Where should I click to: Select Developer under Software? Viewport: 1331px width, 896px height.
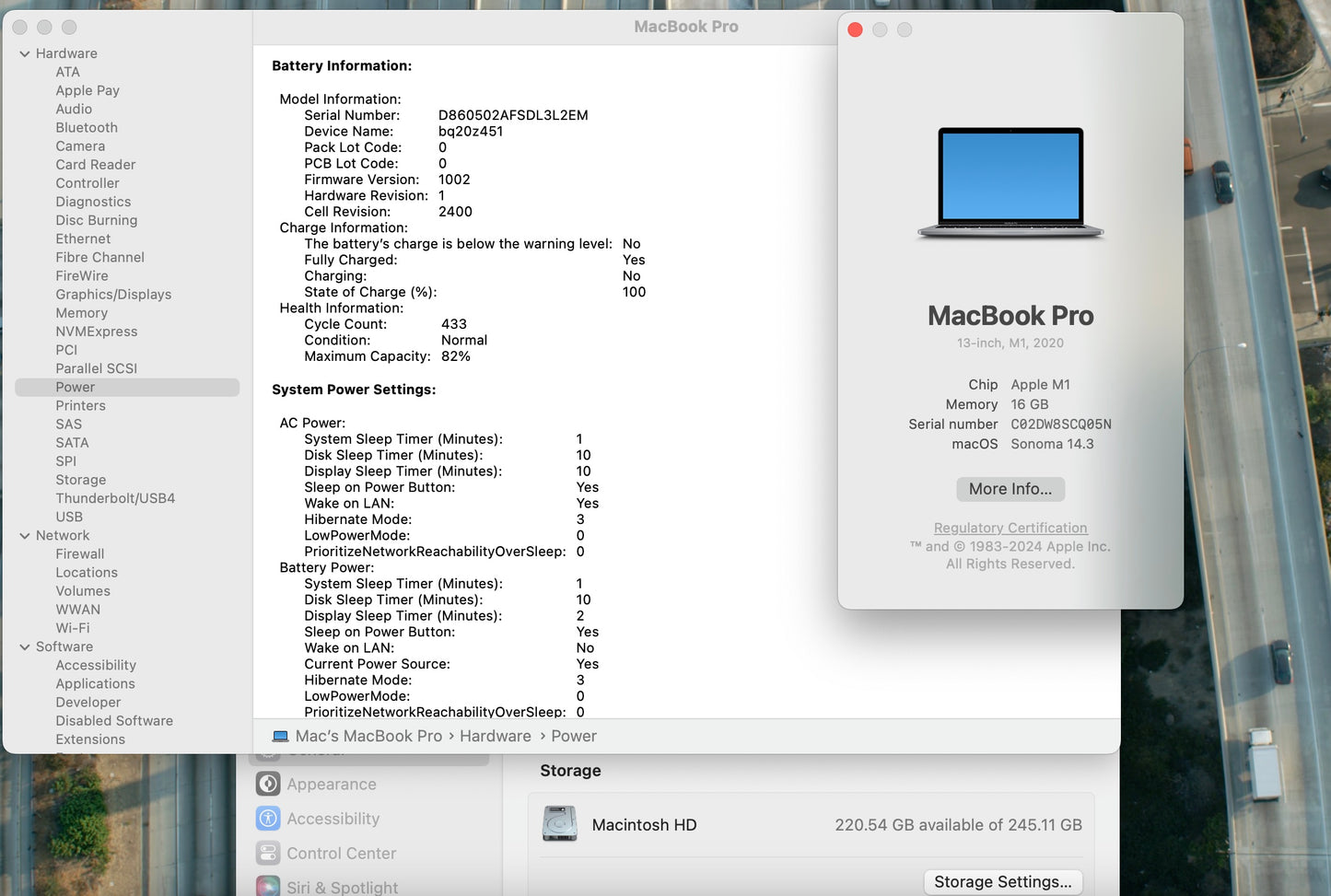pyautogui.click(x=88, y=702)
